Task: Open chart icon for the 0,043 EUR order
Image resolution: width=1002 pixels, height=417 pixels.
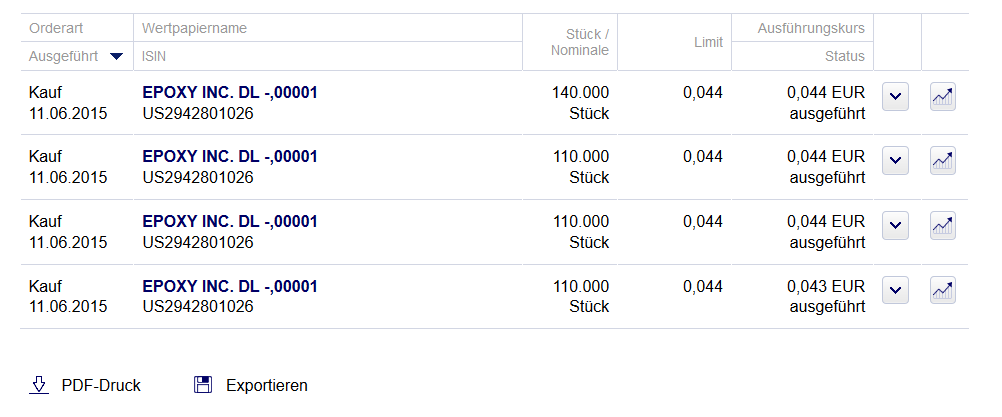Action: [x=943, y=290]
